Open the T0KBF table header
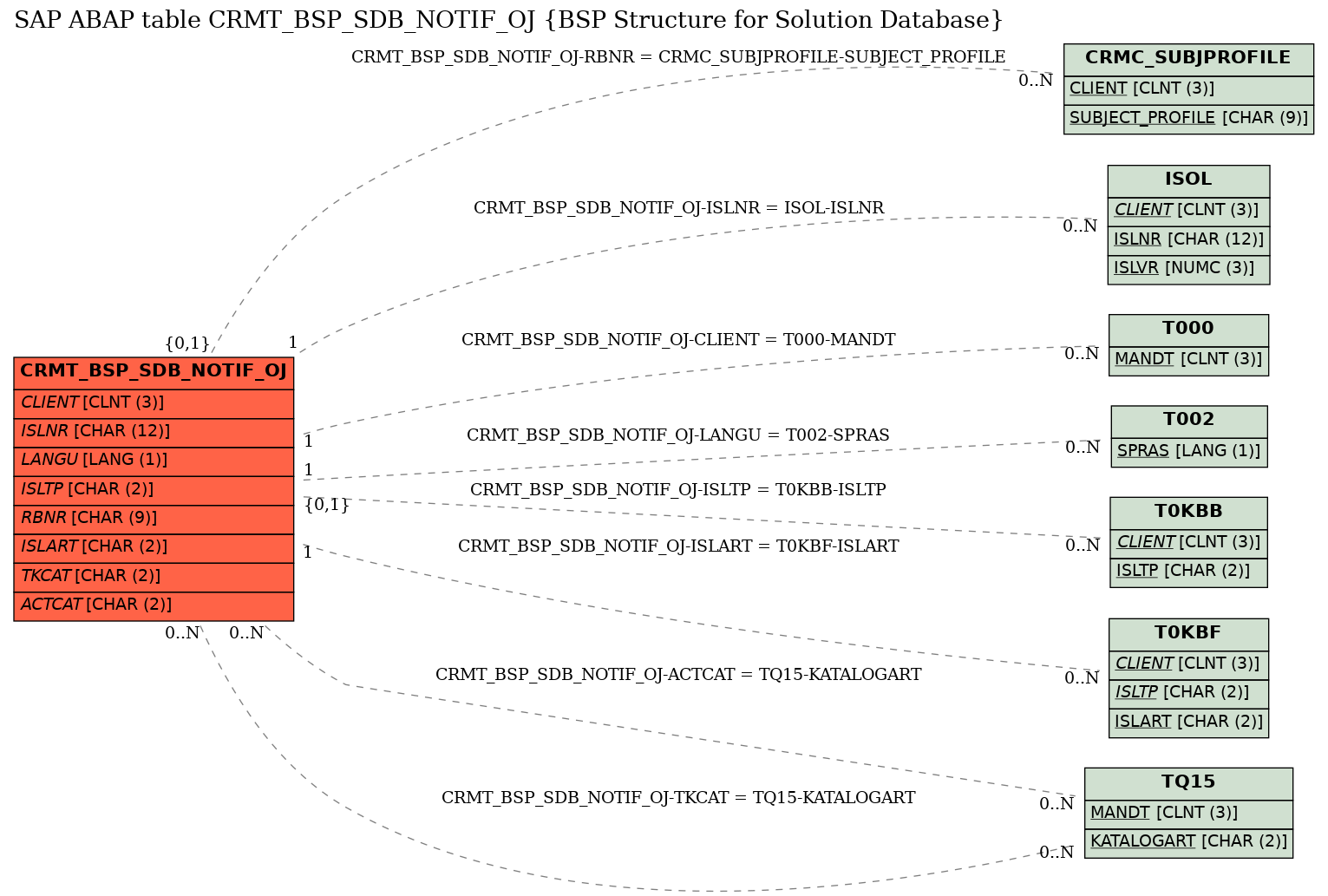1328x896 pixels. click(x=1188, y=634)
